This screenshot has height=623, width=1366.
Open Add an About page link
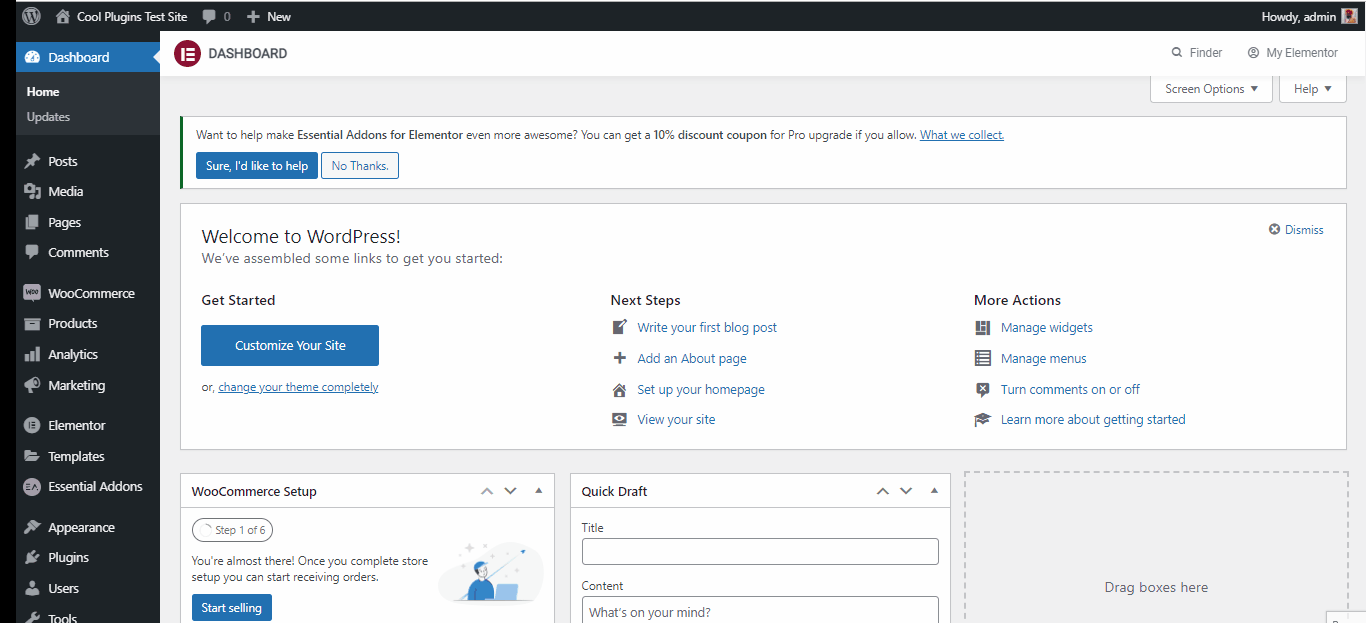(x=692, y=358)
